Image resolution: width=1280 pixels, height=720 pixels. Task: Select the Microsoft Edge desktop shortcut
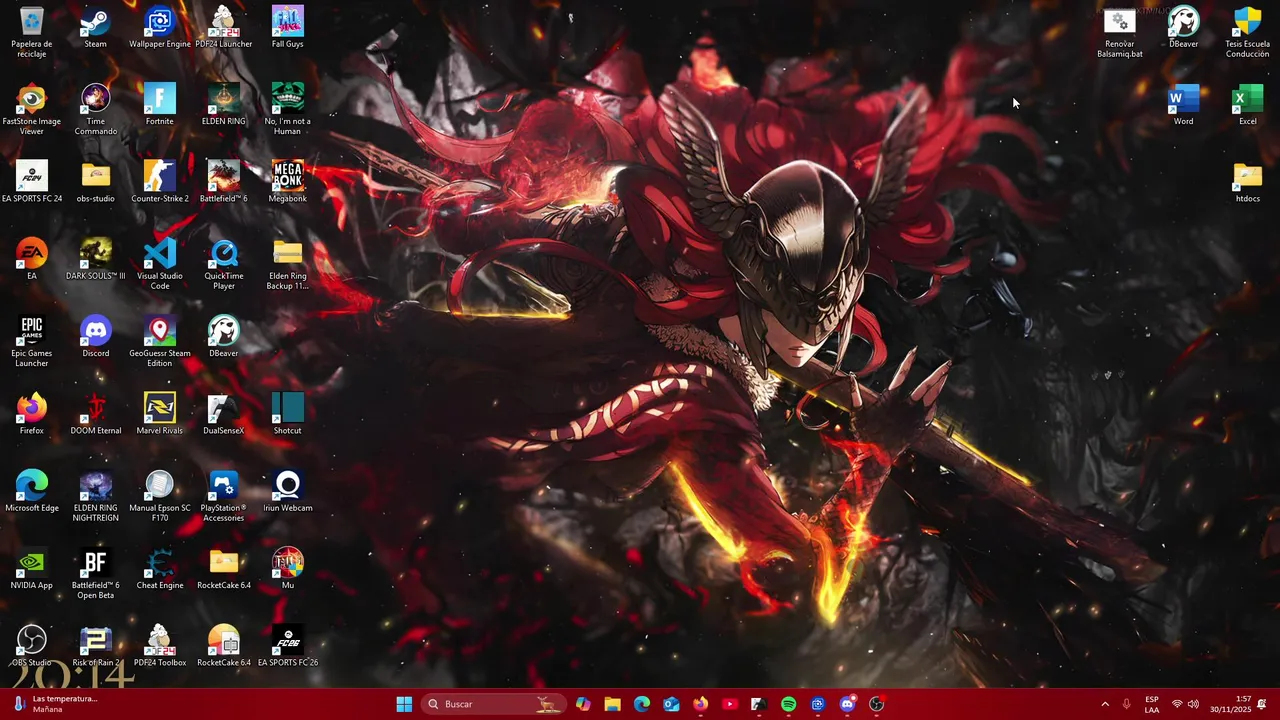click(x=31, y=490)
